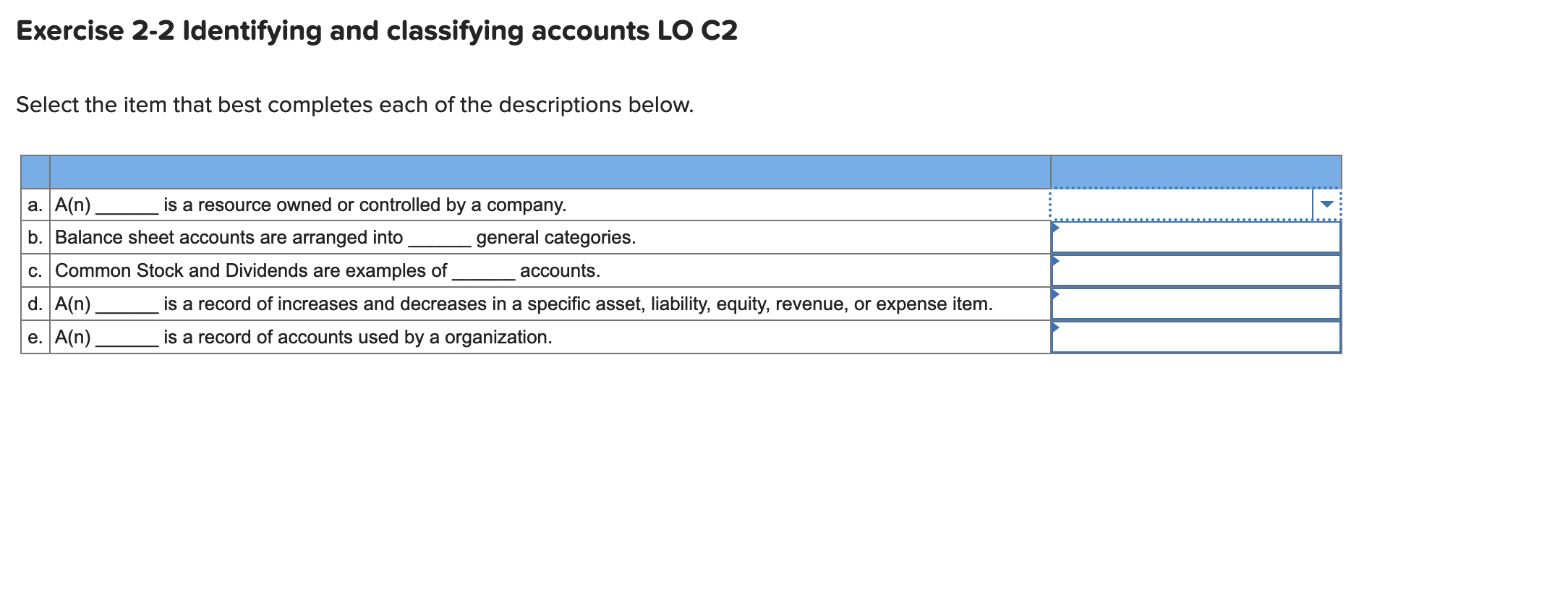Open the answer dropdown for description a
This screenshot has width=1568, height=600.
coord(1192,205)
